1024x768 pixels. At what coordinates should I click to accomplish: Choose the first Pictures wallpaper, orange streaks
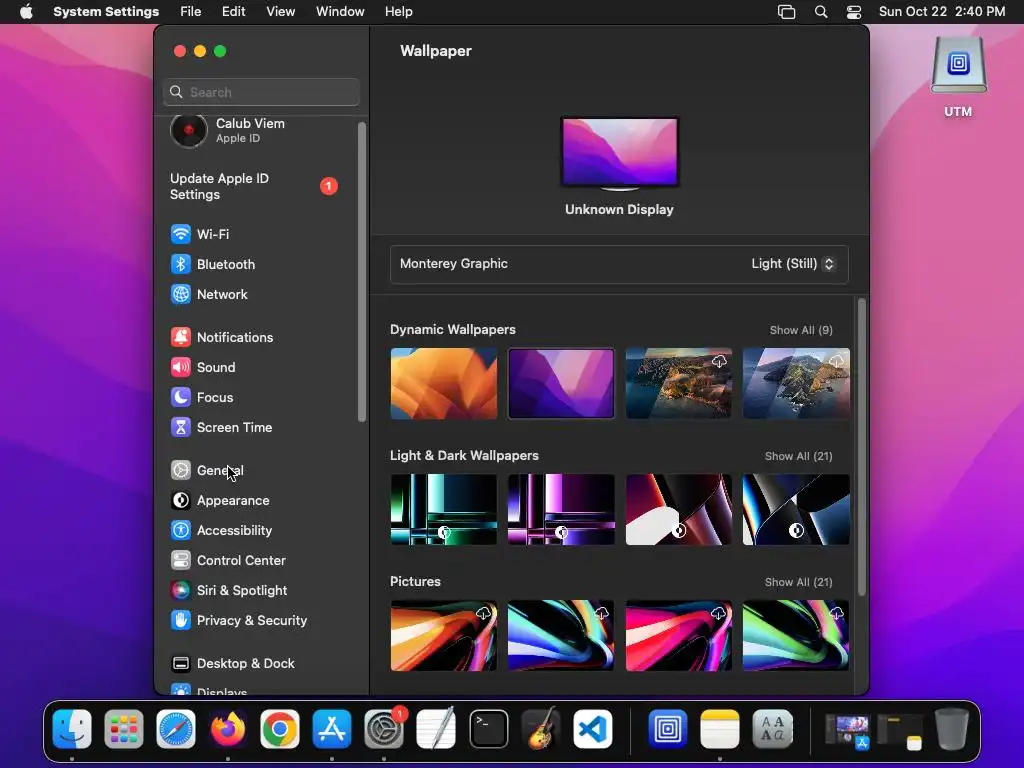pos(443,635)
